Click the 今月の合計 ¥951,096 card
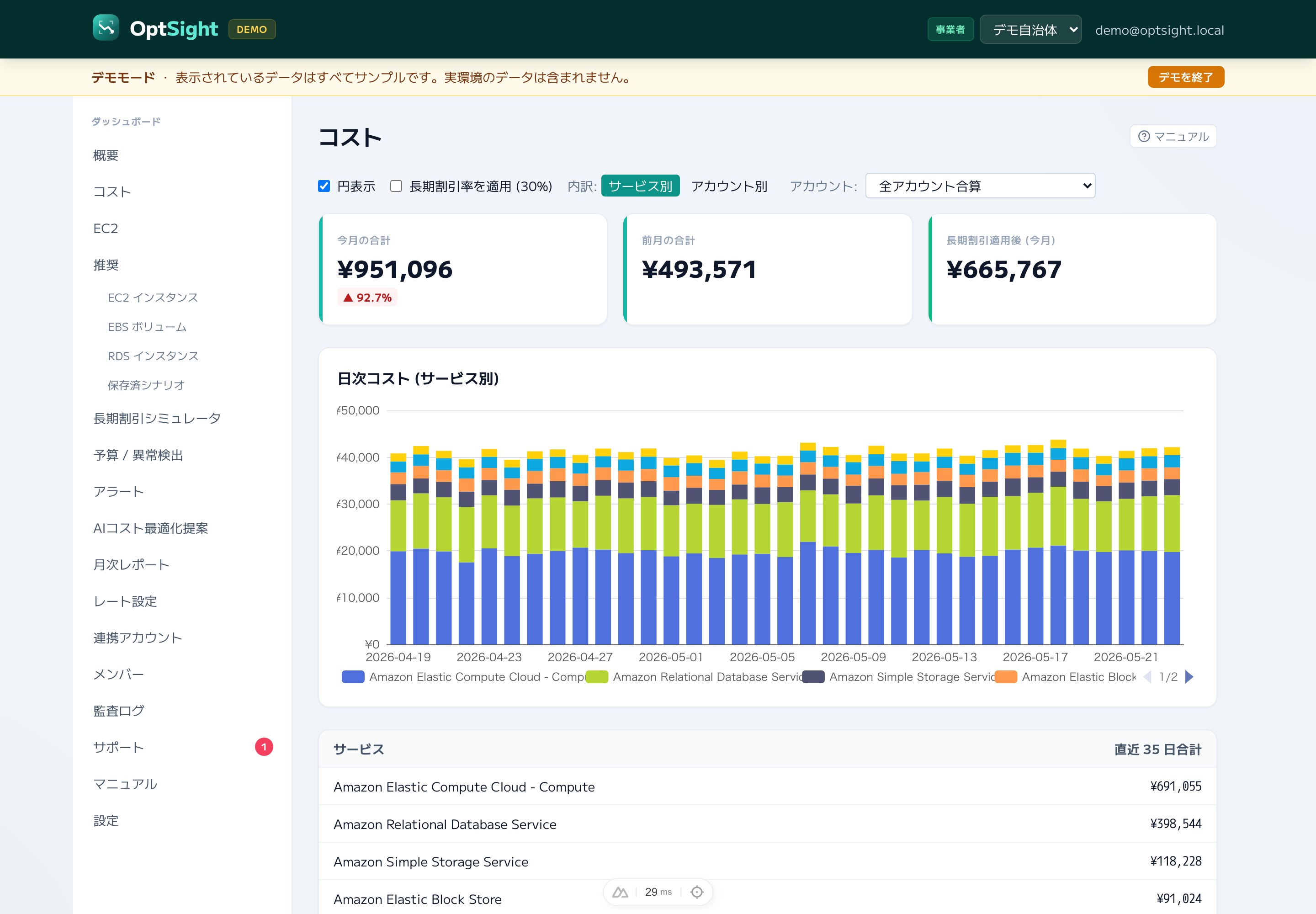The height and width of the screenshot is (914, 1316). [x=463, y=269]
